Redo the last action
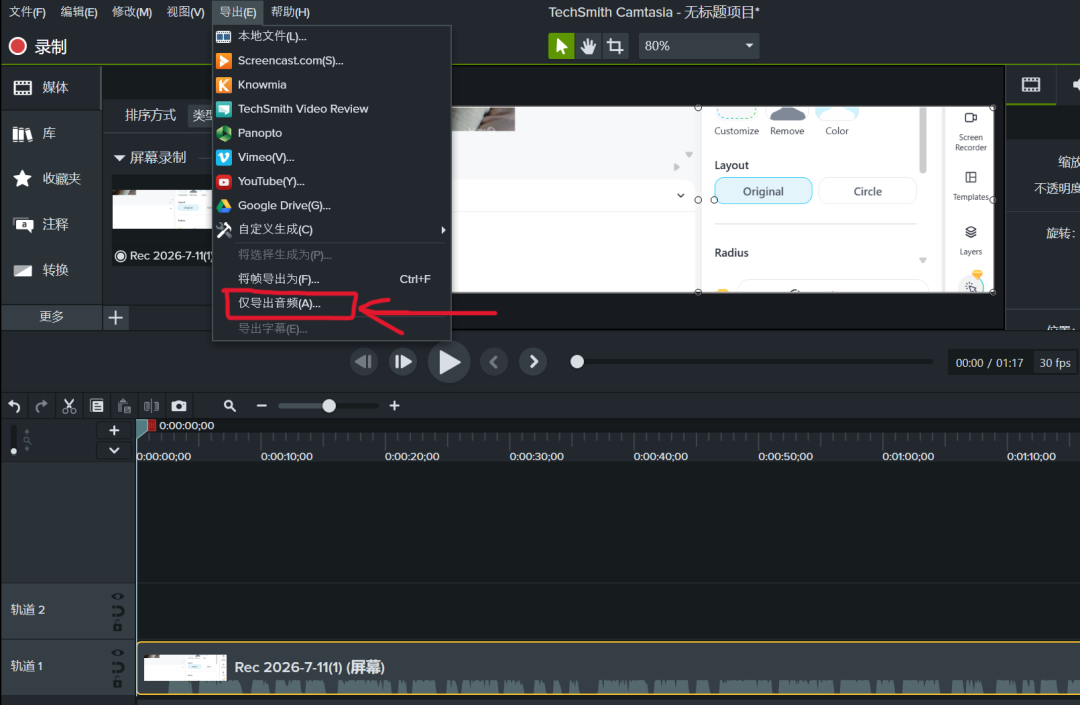The height and width of the screenshot is (705, 1080). coord(41,406)
